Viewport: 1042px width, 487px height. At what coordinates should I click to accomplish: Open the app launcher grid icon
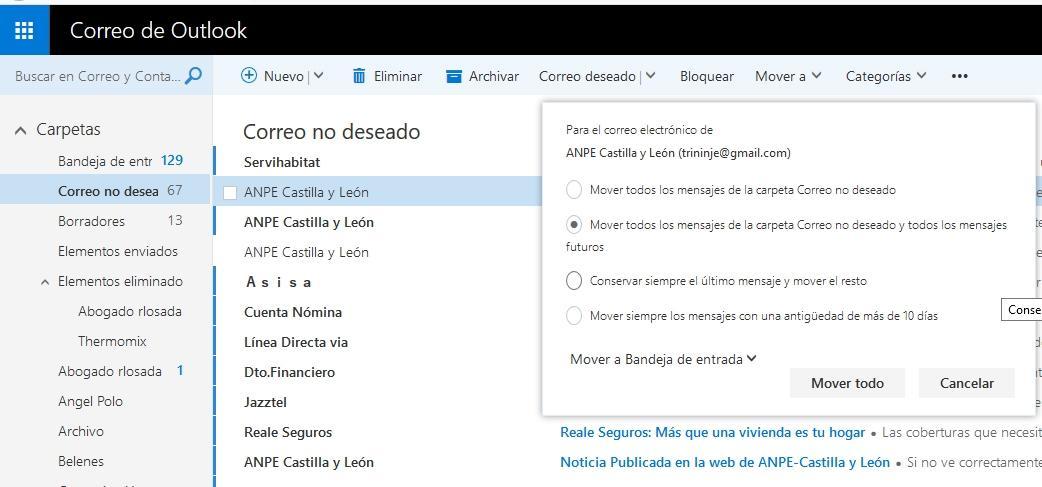(x=24, y=30)
